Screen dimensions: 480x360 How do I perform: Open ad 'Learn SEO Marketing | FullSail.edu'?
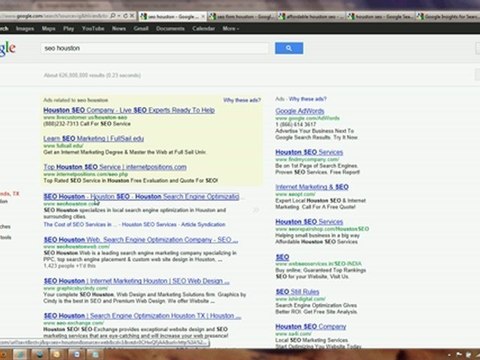point(94,138)
